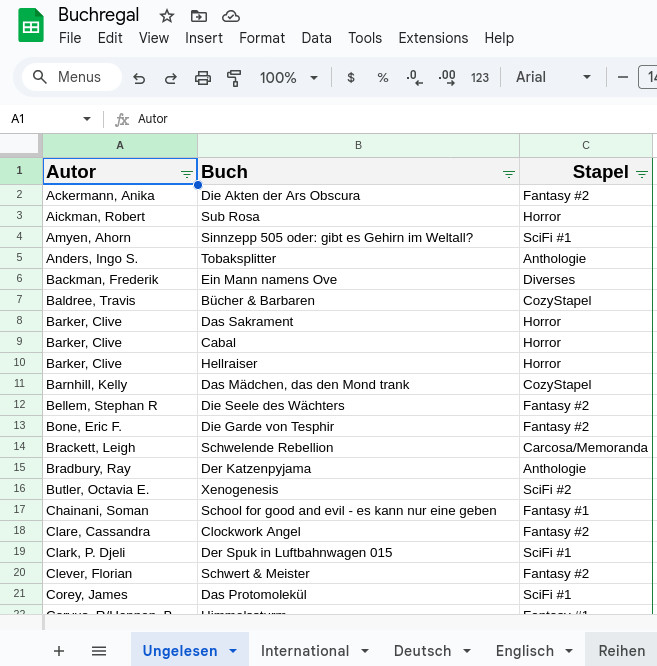This screenshot has width=657, height=666.
Task: Add a new sheet with plus button
Action: click(59, 651)
